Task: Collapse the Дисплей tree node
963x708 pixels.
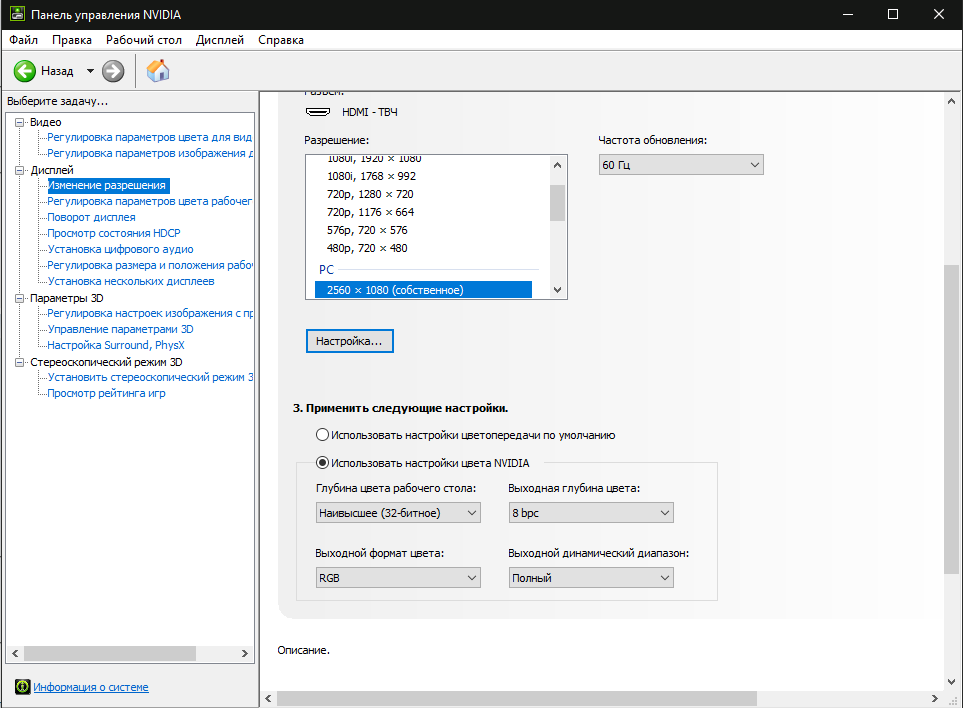Action: pos(20,170)
